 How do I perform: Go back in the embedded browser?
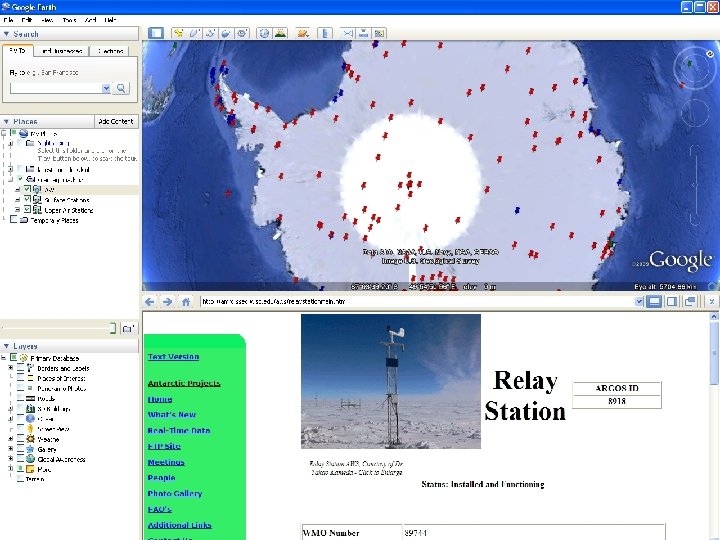[150, 302]
